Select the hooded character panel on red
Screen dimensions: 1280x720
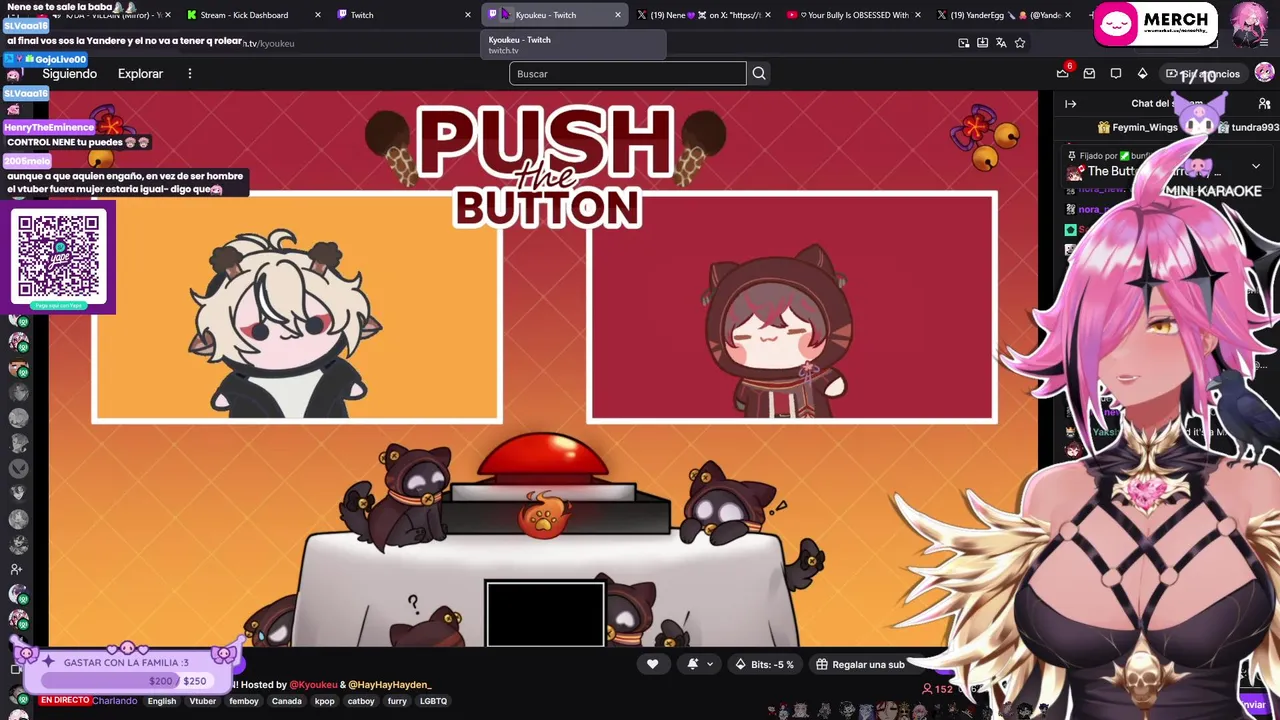click(793, 307)
